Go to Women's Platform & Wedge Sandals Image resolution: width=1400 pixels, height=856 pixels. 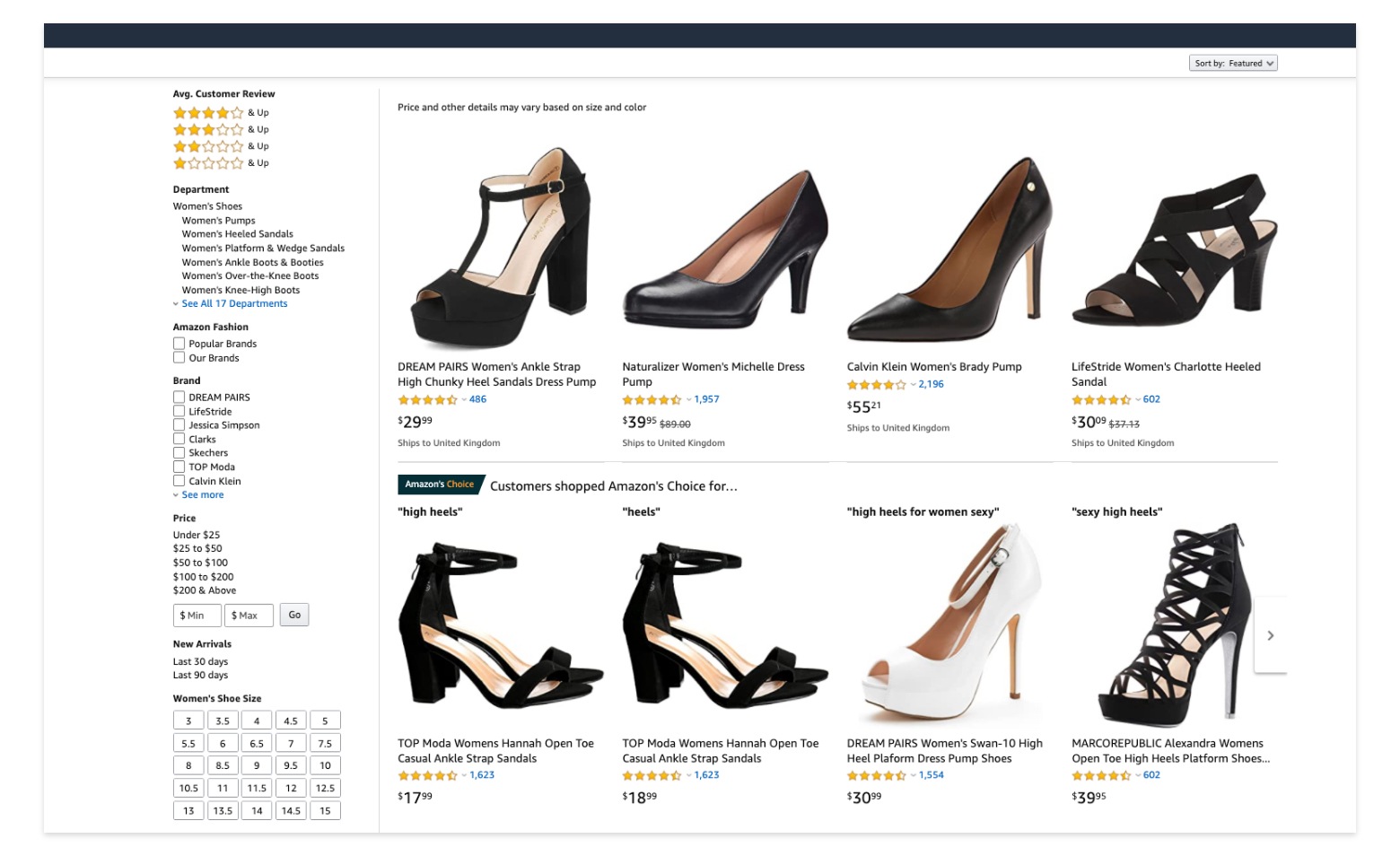pos(263,249)
